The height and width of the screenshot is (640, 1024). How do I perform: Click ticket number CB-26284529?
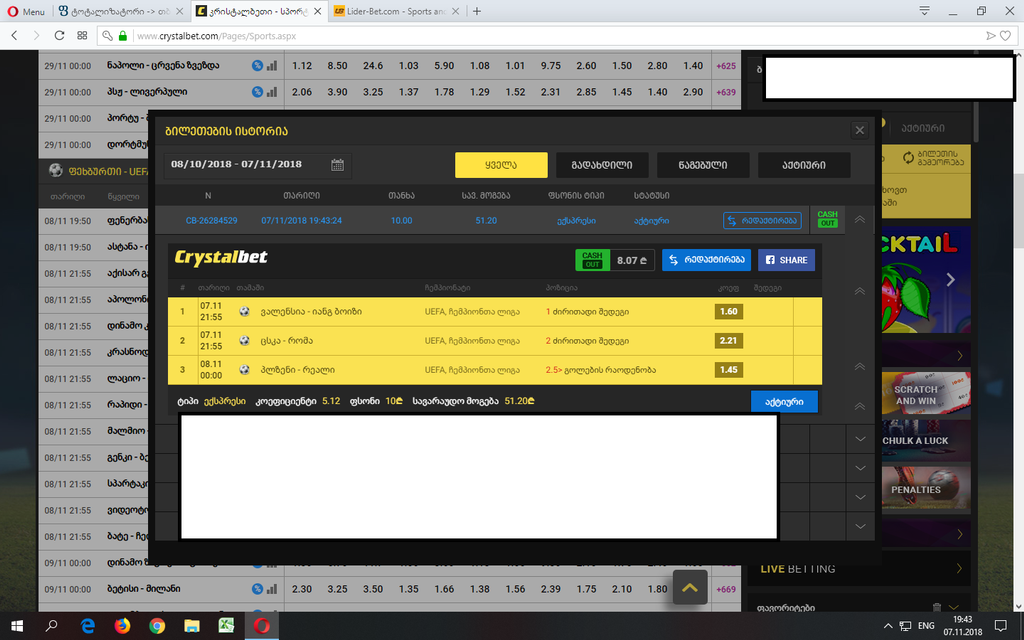212,221
